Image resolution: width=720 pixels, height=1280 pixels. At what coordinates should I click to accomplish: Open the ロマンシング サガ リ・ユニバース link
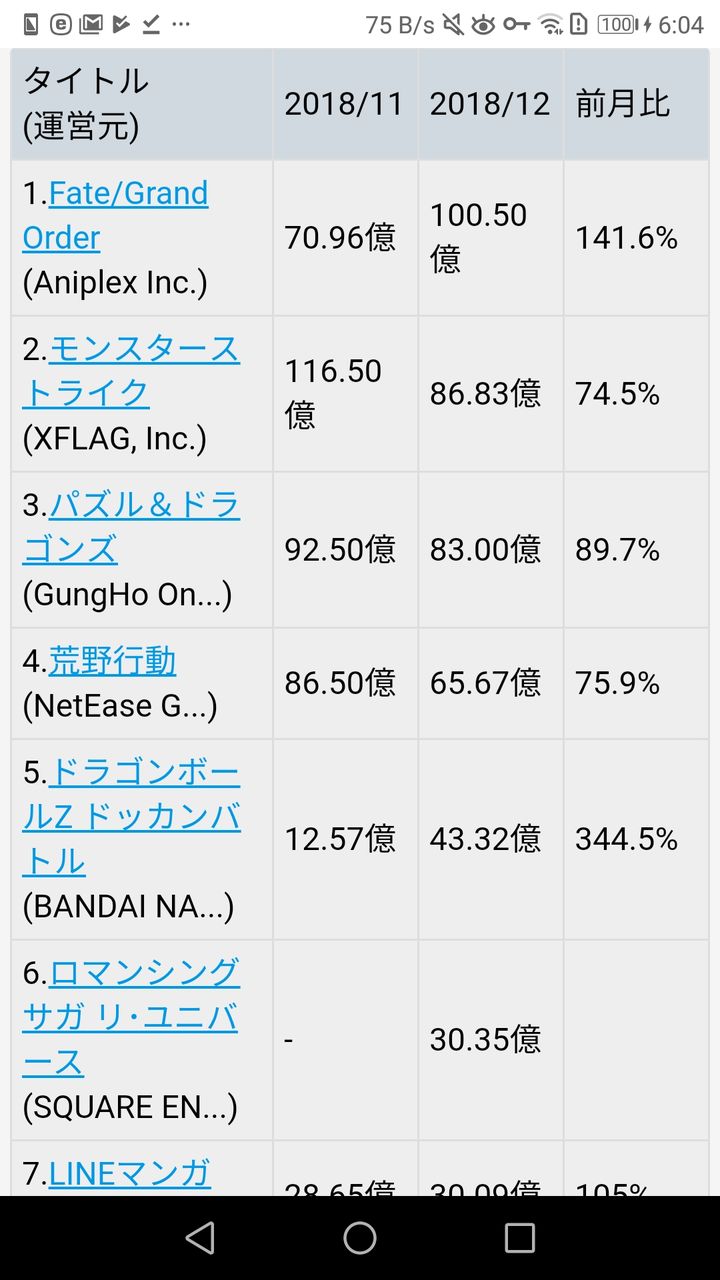click(131, 1017)
